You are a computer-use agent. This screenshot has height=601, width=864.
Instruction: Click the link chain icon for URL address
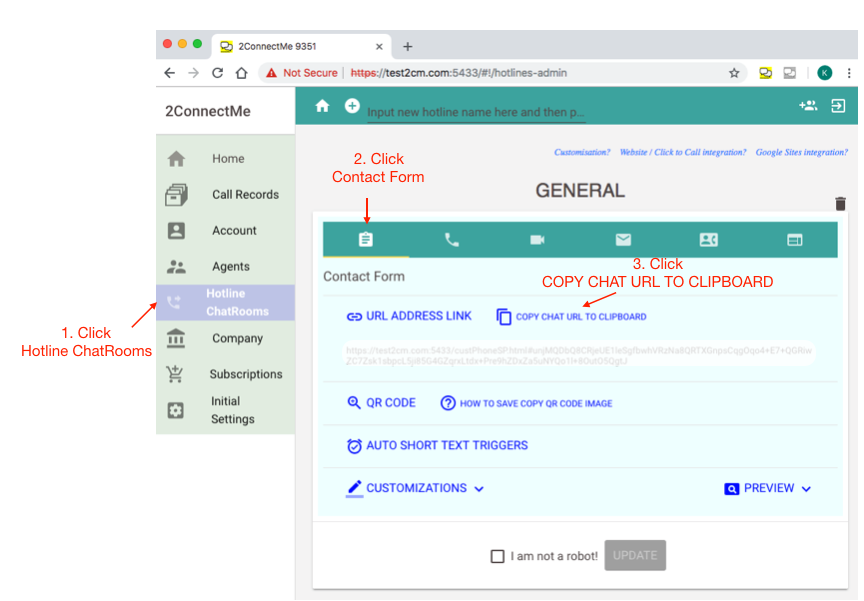[354, 317]
